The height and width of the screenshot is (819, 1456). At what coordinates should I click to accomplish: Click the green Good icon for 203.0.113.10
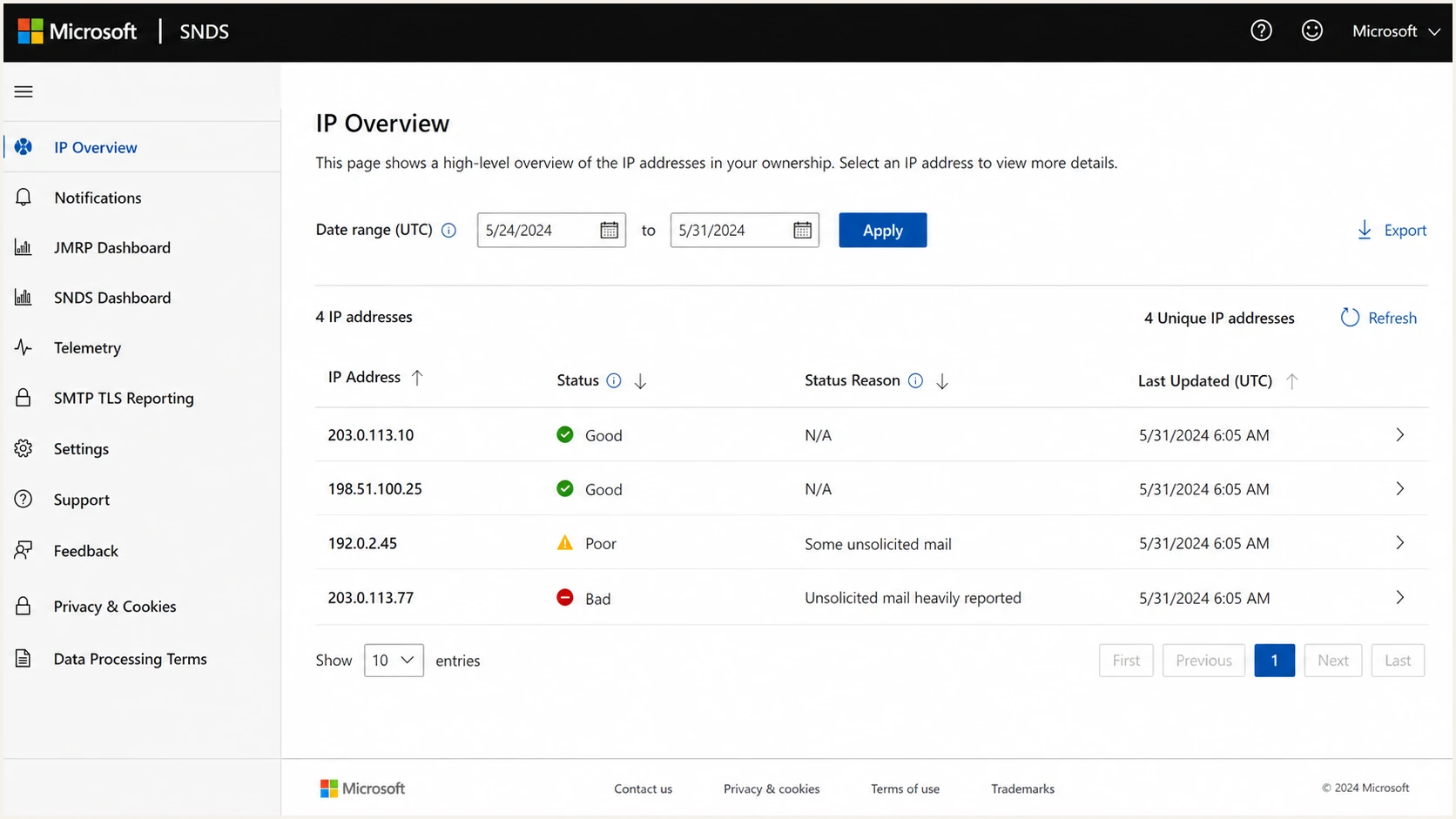(x=565, y=434)
